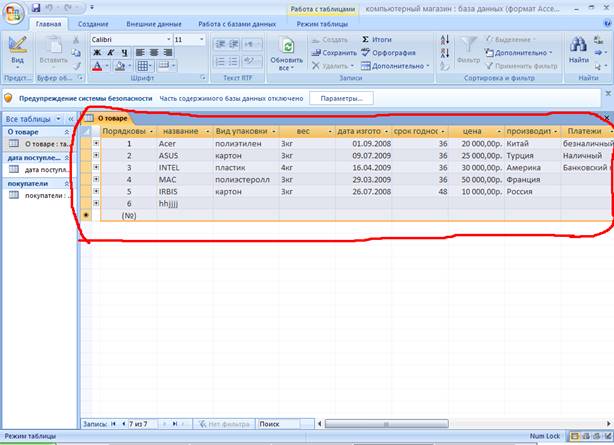Switch to the Внешние данные ribbon tab
Screen dimensions: 614x445
pos(154,22)
